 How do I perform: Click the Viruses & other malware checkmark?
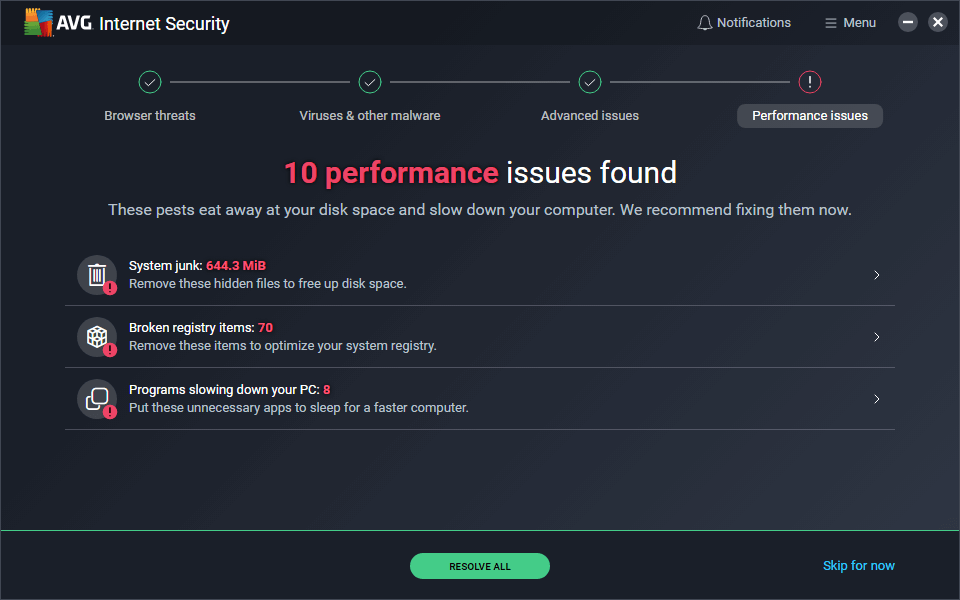click(x=370, y=82)
